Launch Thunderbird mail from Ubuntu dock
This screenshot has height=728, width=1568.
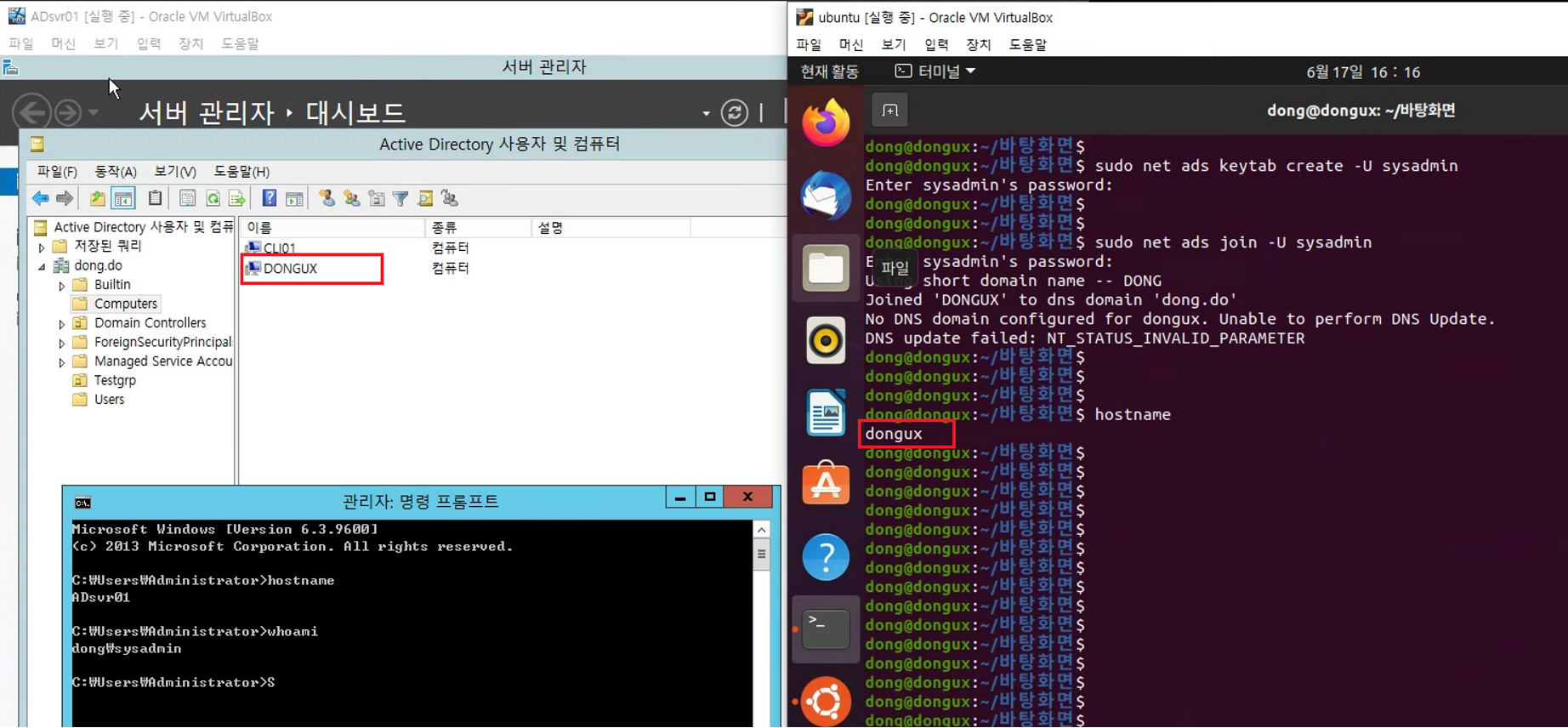826,196
